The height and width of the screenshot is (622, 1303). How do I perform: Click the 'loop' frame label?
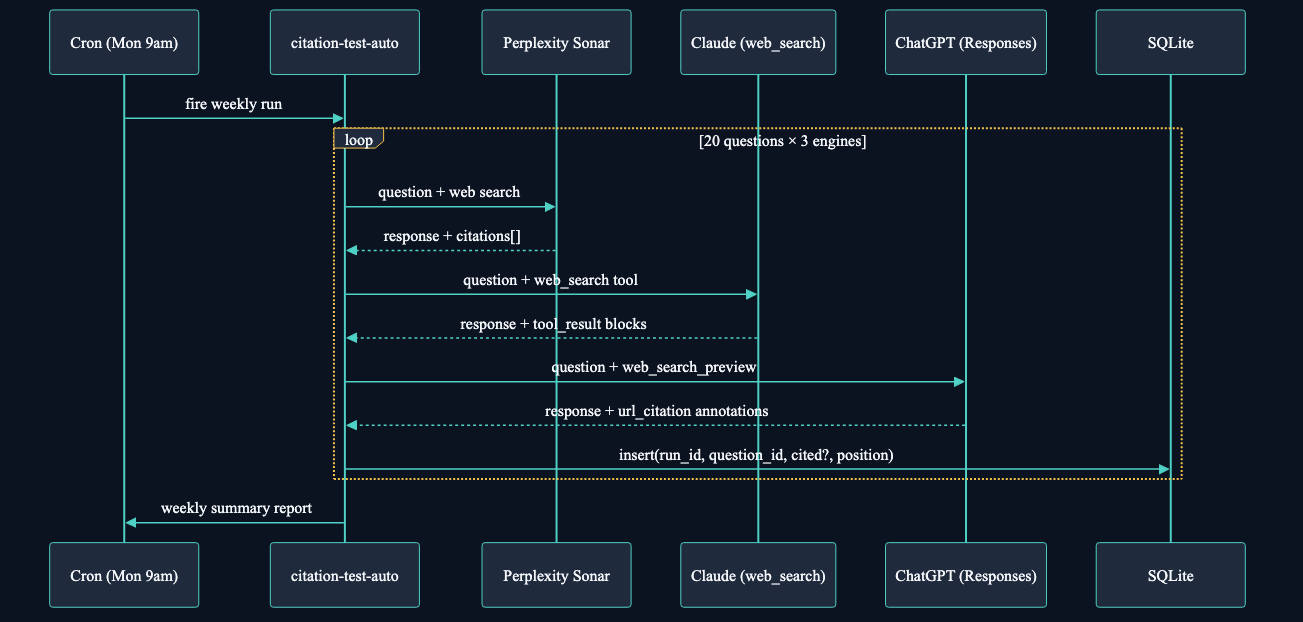pos(358,140)
